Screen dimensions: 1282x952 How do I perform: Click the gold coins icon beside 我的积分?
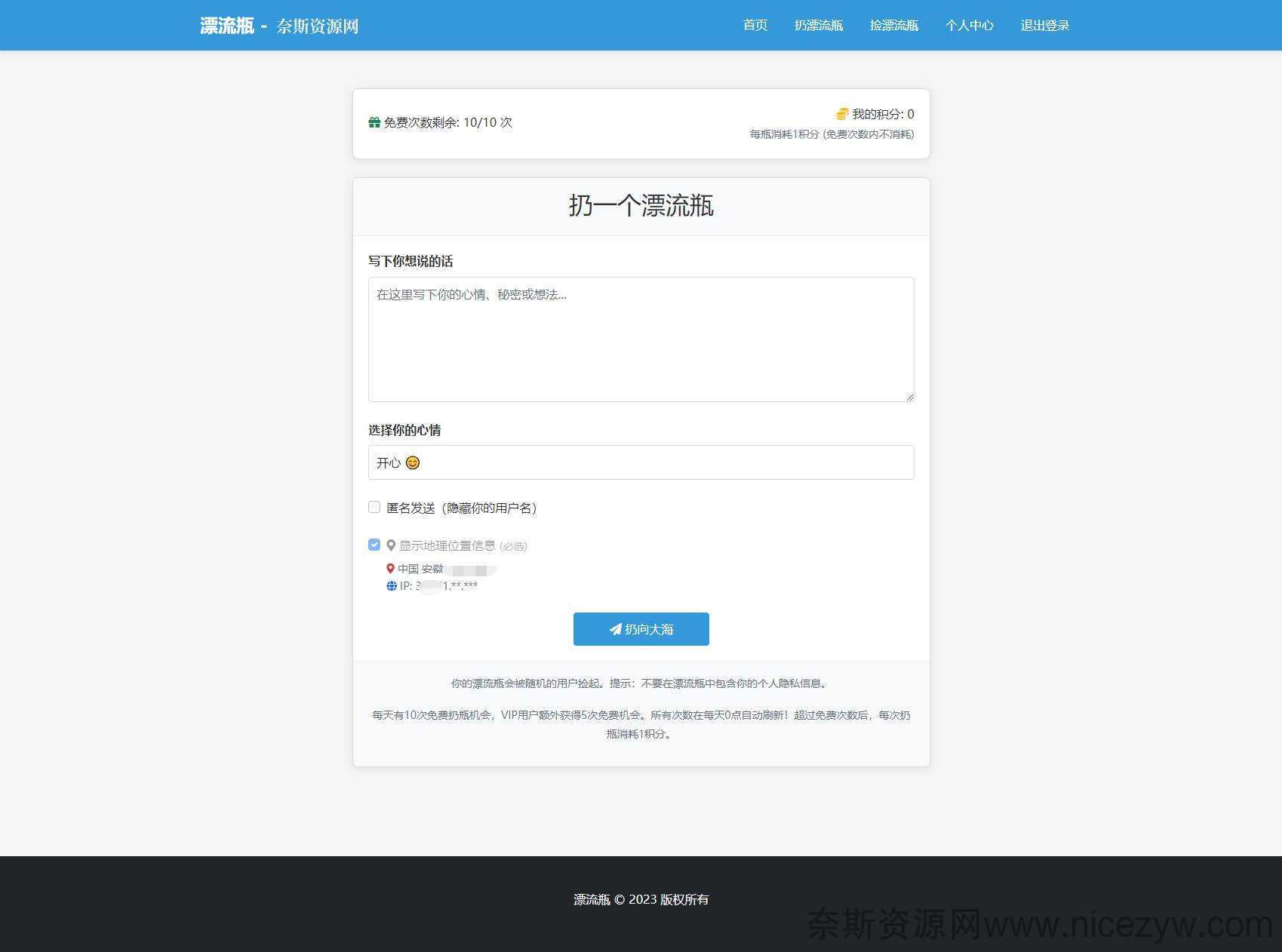point(842,114)
